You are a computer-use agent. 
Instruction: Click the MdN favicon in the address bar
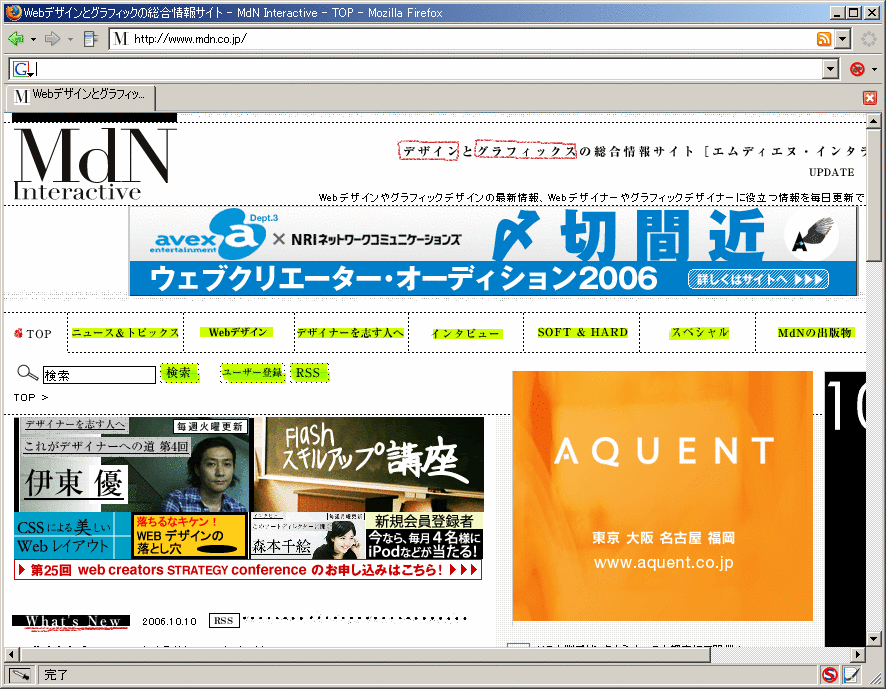(119, 39)
